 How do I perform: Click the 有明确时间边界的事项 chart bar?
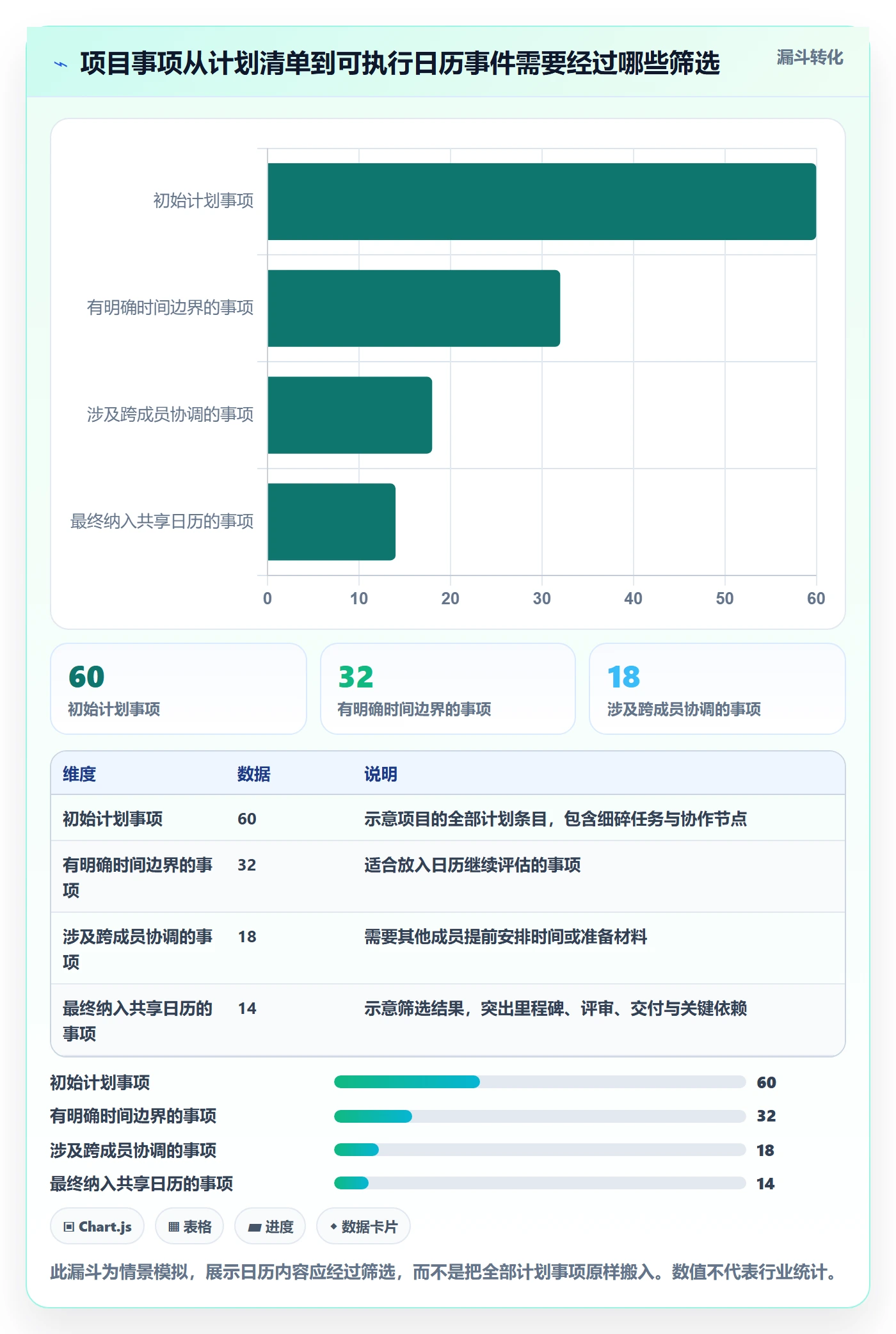coord(414,309)
